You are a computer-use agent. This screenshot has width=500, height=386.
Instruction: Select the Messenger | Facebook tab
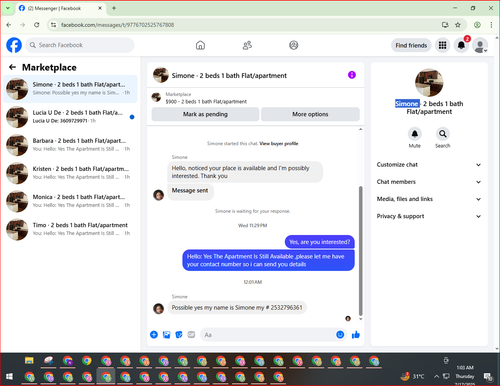coord(61,8)
